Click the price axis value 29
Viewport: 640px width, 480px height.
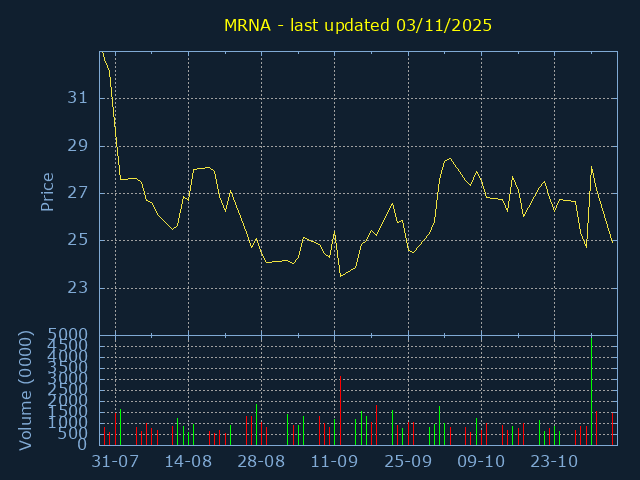[78, 146]
